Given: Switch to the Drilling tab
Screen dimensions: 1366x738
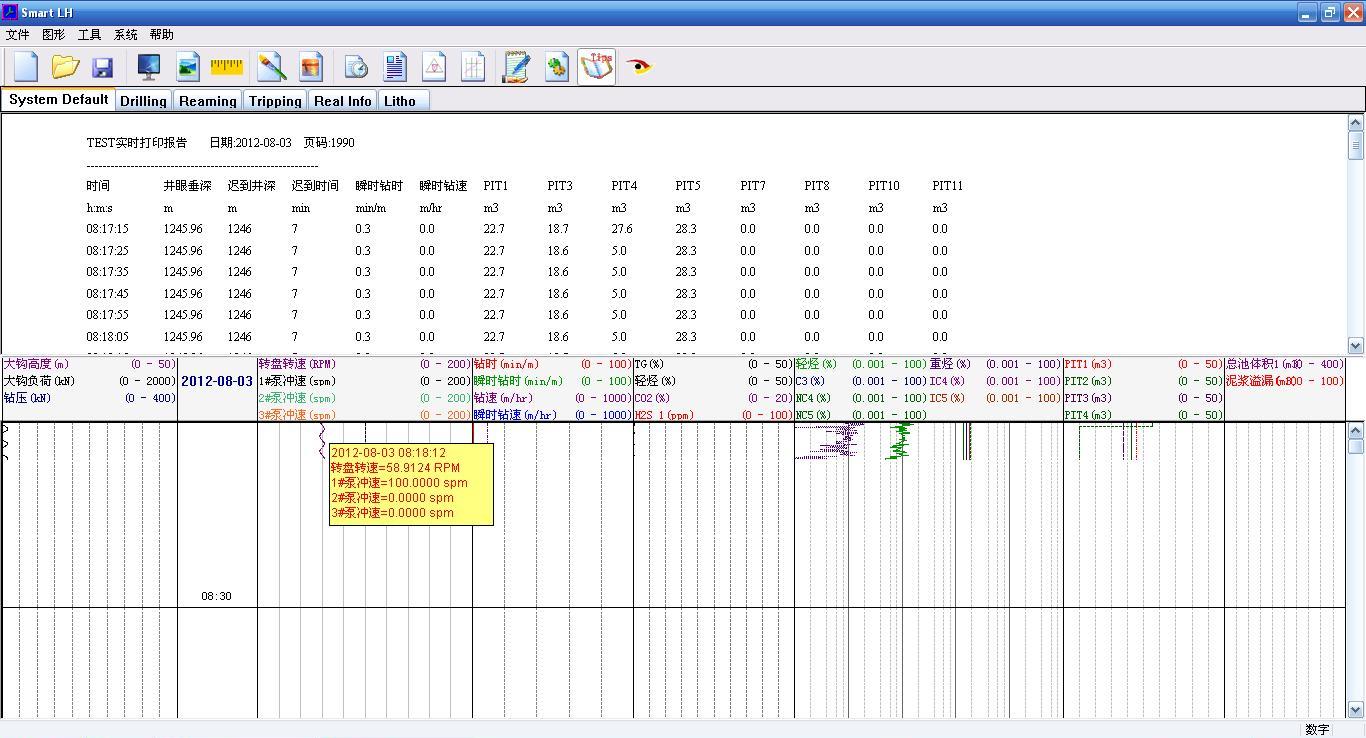Looking at the screenshot, I should [143, 101].
